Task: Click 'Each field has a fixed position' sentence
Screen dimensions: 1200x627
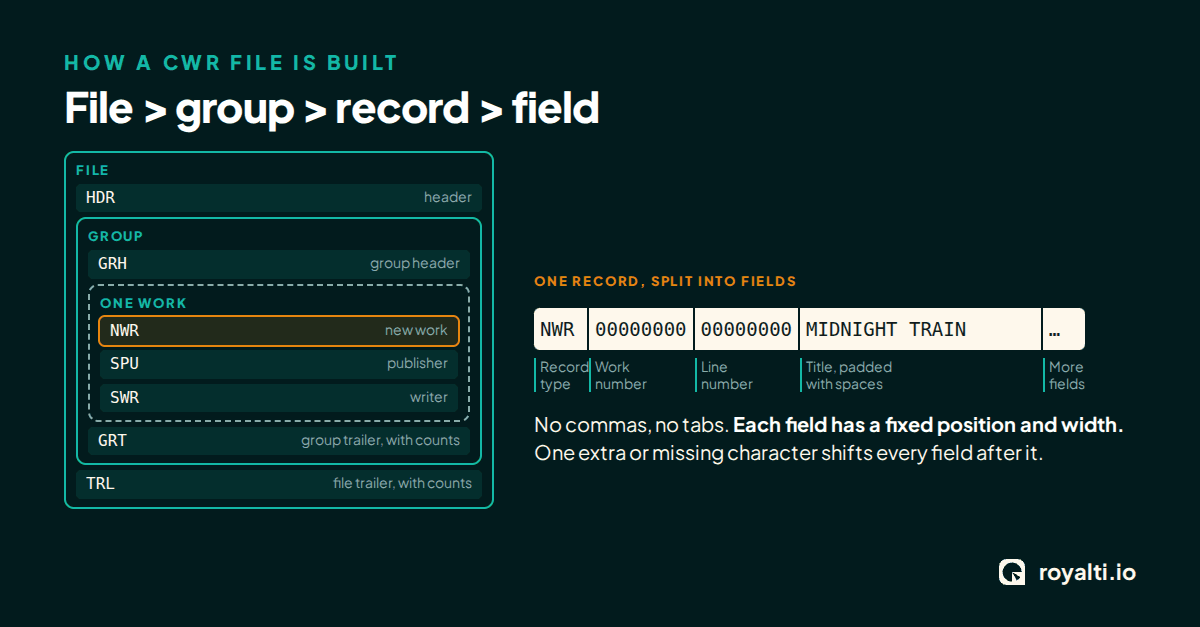Action: pos(928,425)
